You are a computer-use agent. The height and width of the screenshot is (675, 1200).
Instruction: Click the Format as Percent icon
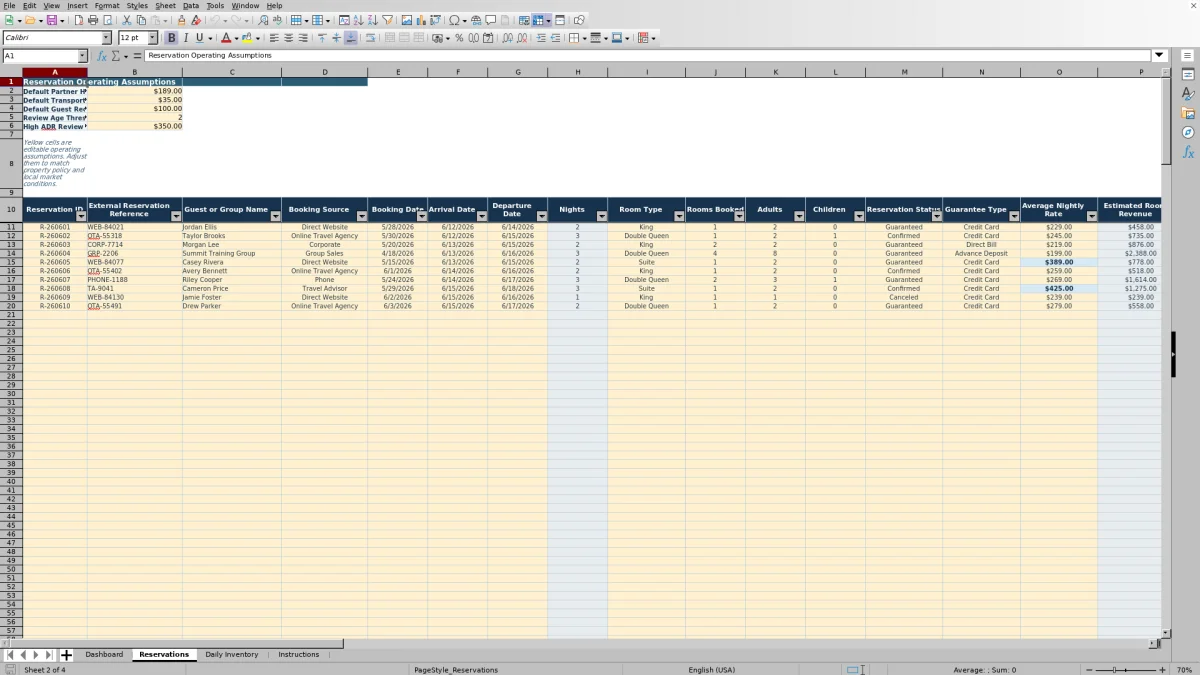tap(459, 38)
